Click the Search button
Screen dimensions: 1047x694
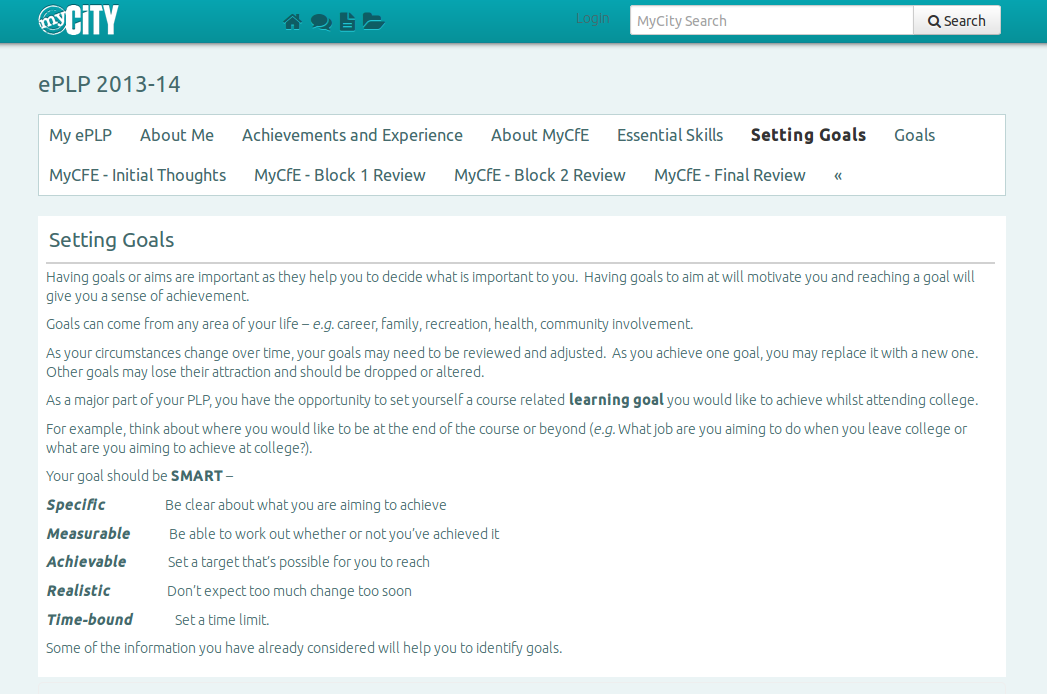(x=957, y=21)
